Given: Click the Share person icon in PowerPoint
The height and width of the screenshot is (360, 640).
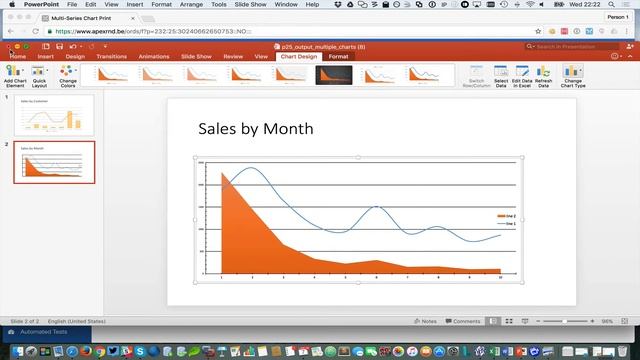Looking at the screenshot, I should pyautogui.click(x=630, y=47).
